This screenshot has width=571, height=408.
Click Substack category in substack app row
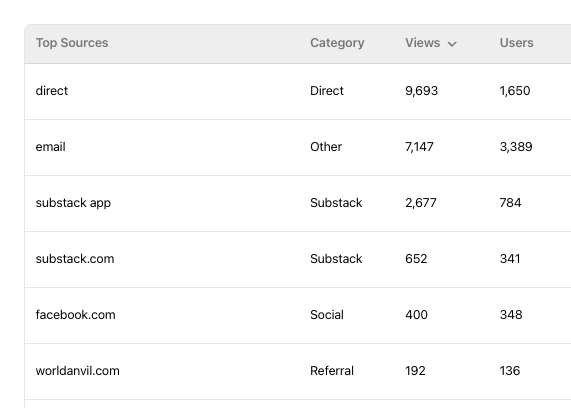pyautogui.click(x=336, y=203)
